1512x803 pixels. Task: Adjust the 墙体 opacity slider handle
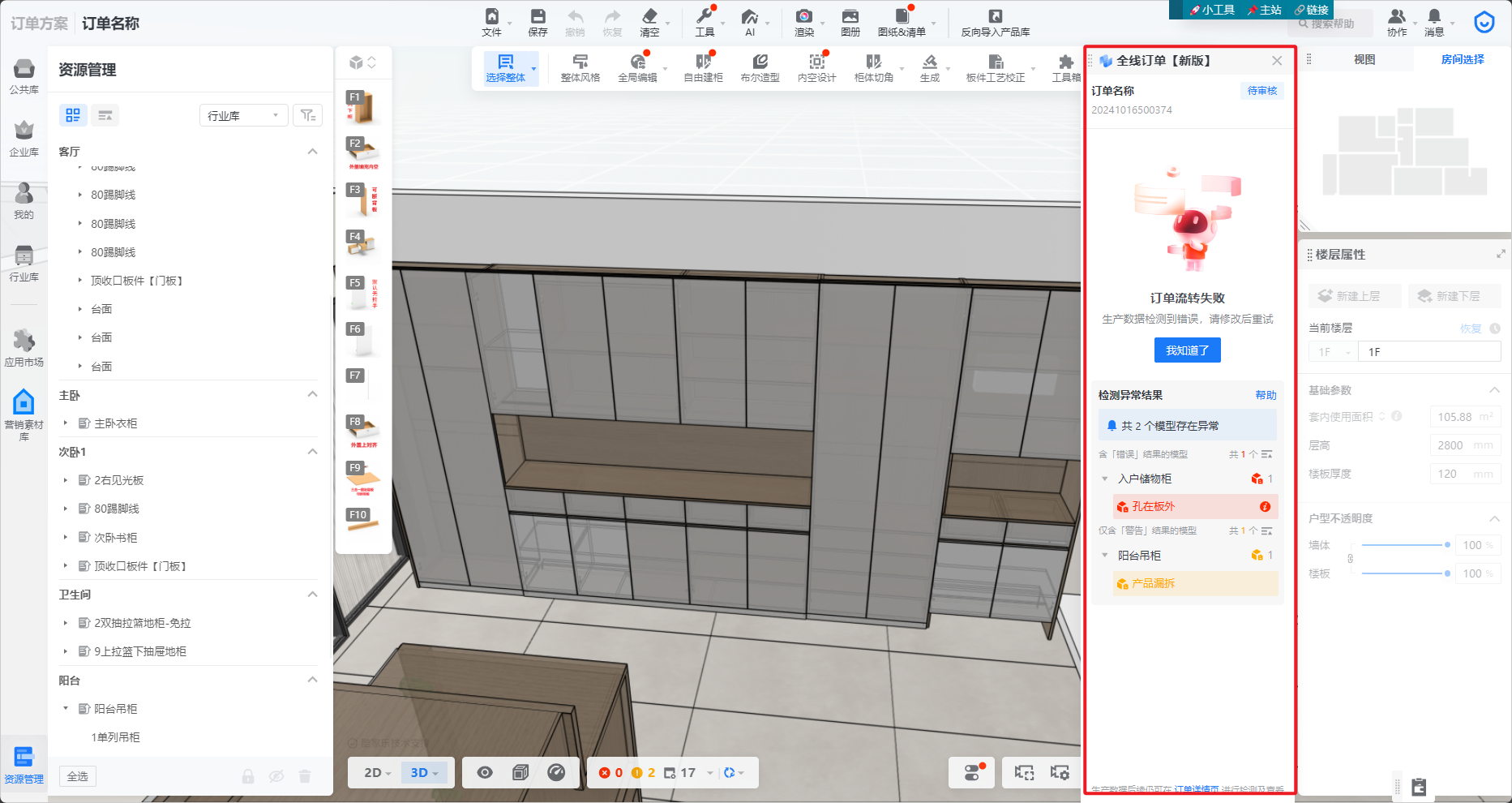coord(1447,545)
